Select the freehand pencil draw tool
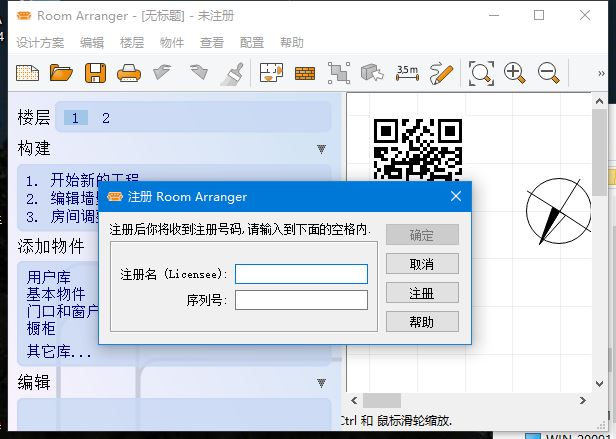 (441, 73)
